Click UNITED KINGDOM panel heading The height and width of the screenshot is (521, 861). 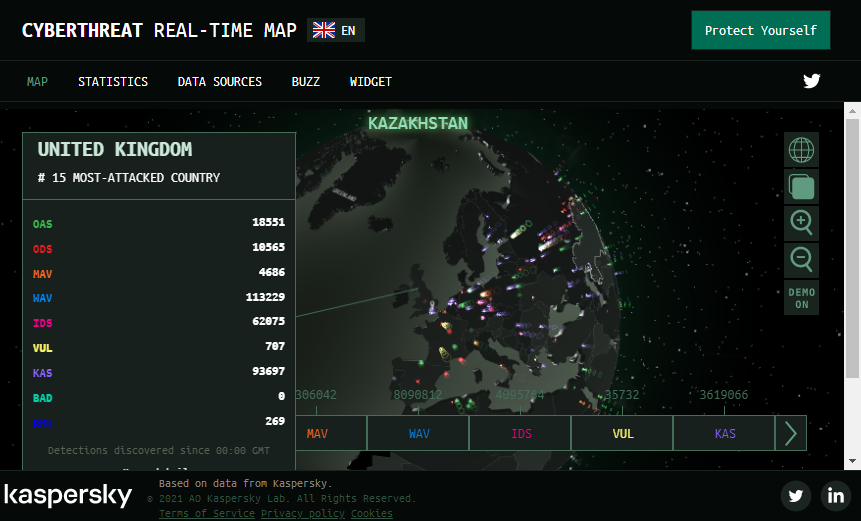[115, 149]
